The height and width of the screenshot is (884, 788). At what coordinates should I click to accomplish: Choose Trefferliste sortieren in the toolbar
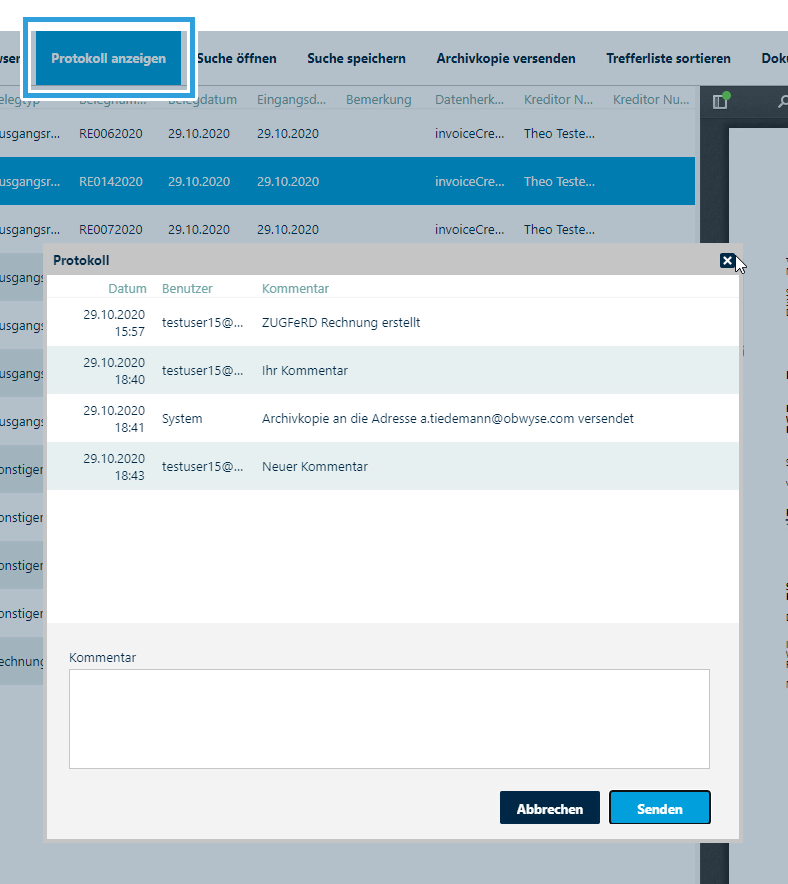668,59
